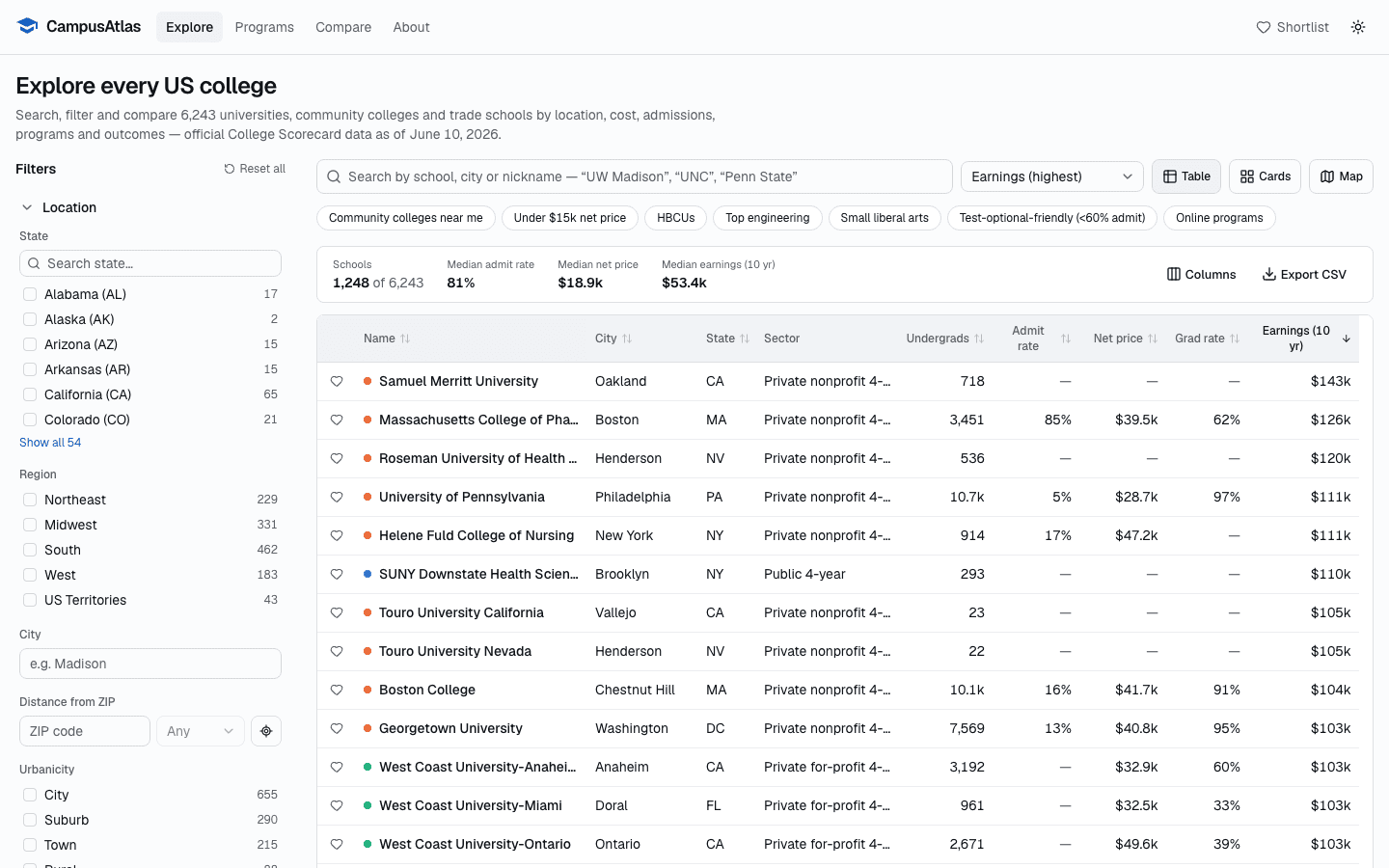This screenshot has height=868, width=1389.
Task: Sort by Name column arrows
Action: click(405, 339)
